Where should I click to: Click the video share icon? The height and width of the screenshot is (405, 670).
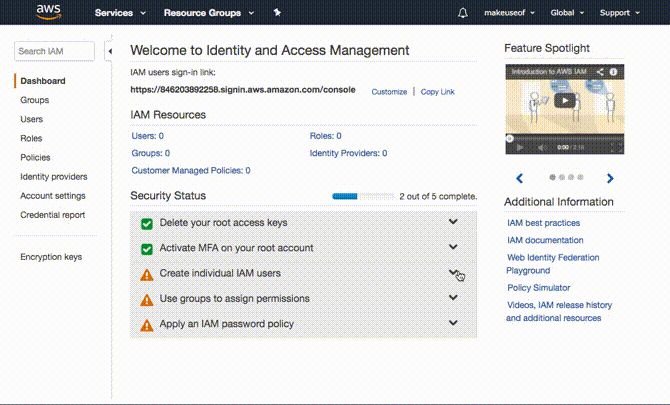coord(600,72)
